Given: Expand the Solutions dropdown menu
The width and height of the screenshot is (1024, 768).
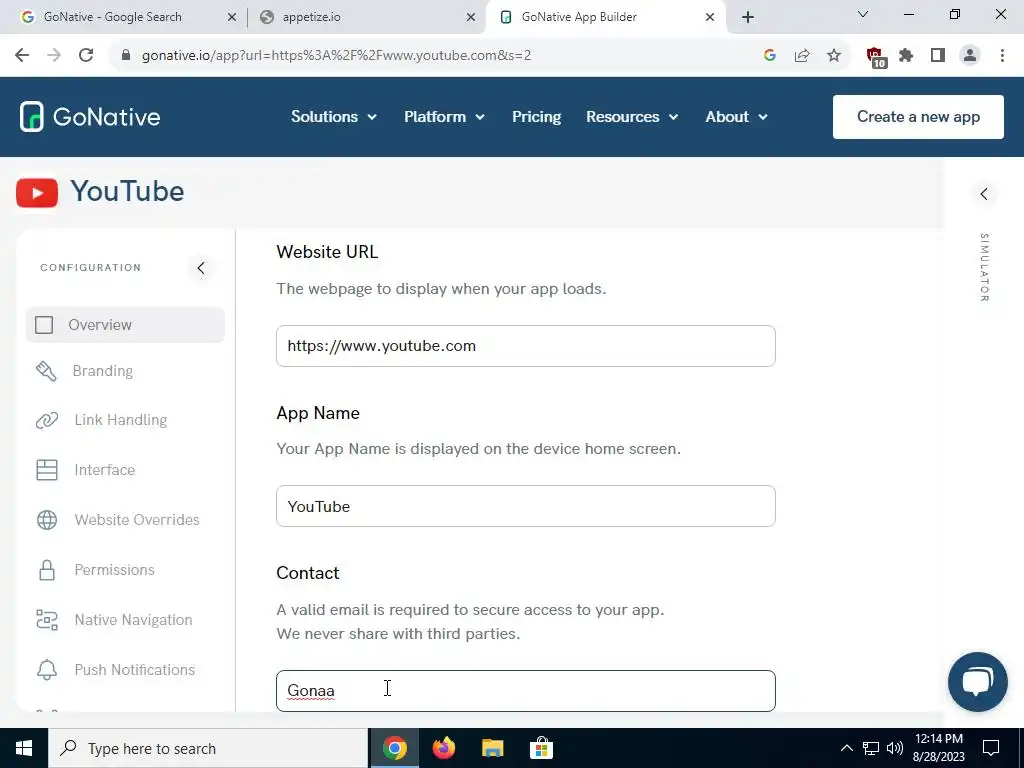Looking at the screenshot, I should pos(334,117).
